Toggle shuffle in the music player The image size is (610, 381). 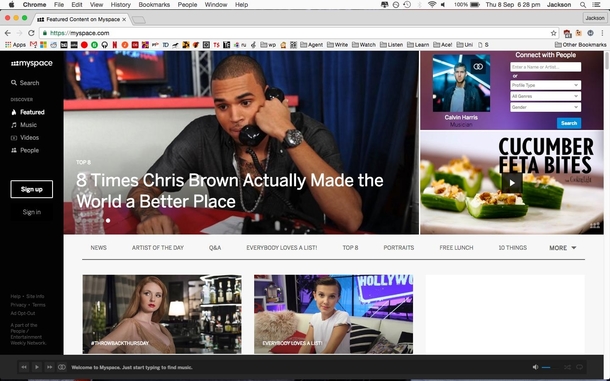(567, 367)
